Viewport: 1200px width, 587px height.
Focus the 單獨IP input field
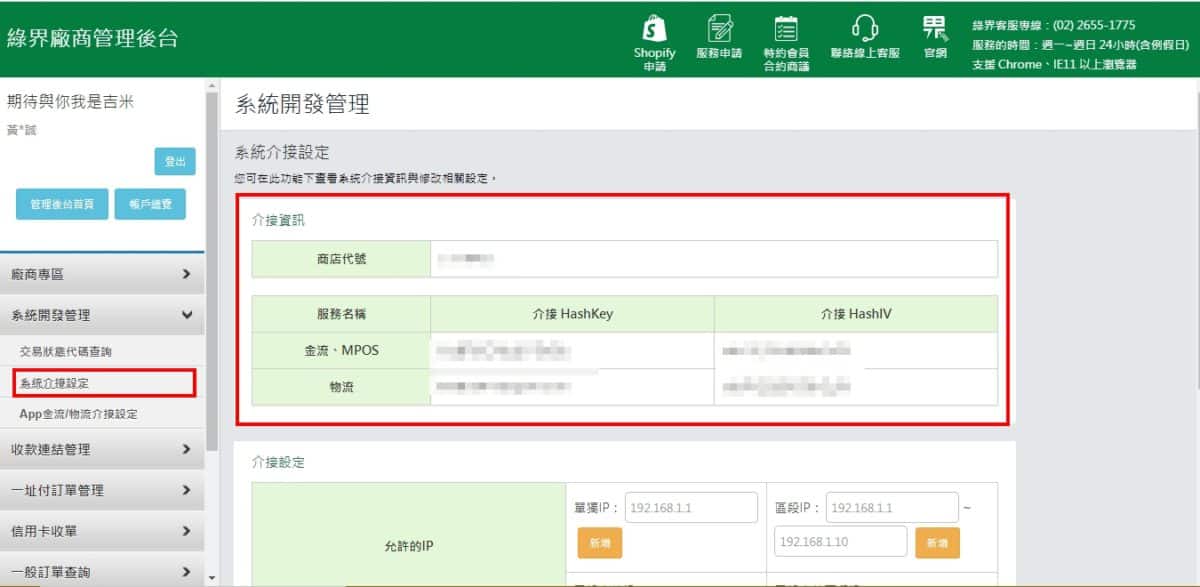point(691,508)
